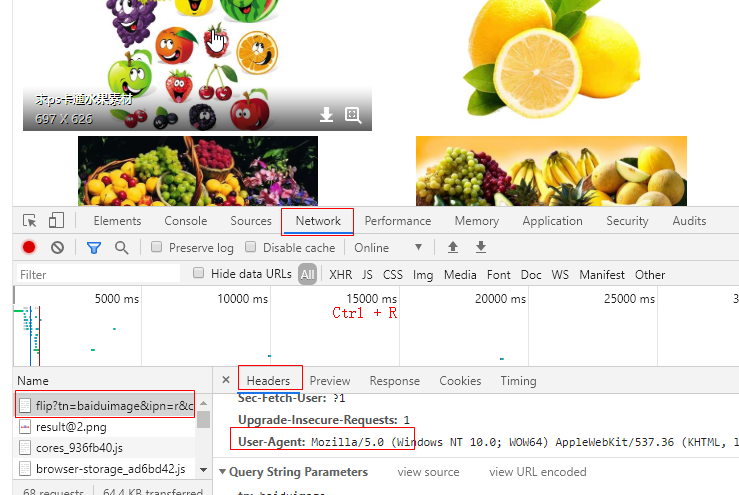Viewport: 739px width, 495px height.
Task: Filter requests by WS
Action: pyautogui.click(x=560, y=275)
